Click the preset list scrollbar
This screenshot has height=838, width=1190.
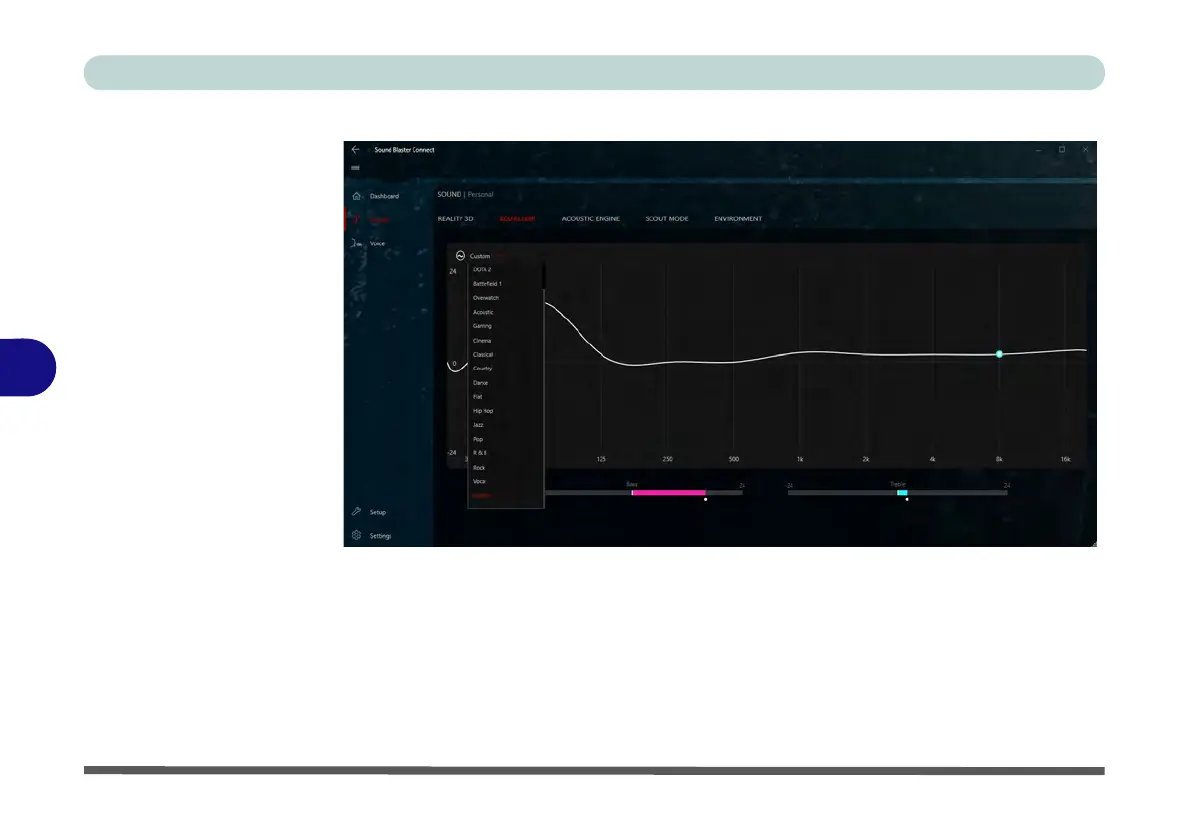click(x=543, y=278)
